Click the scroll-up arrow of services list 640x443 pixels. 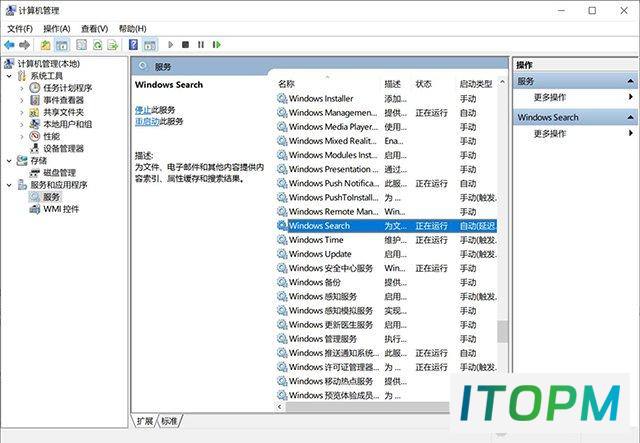pyautogui.click(x=502, y=82)
